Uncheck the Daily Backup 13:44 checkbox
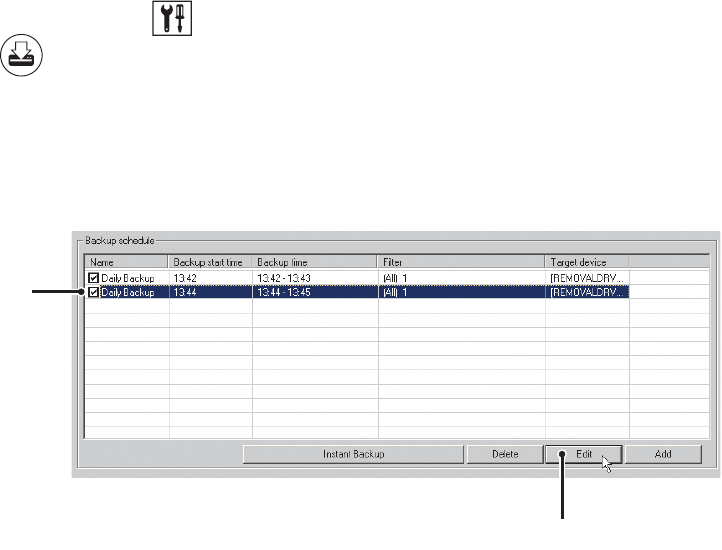 tap(93, 292)
